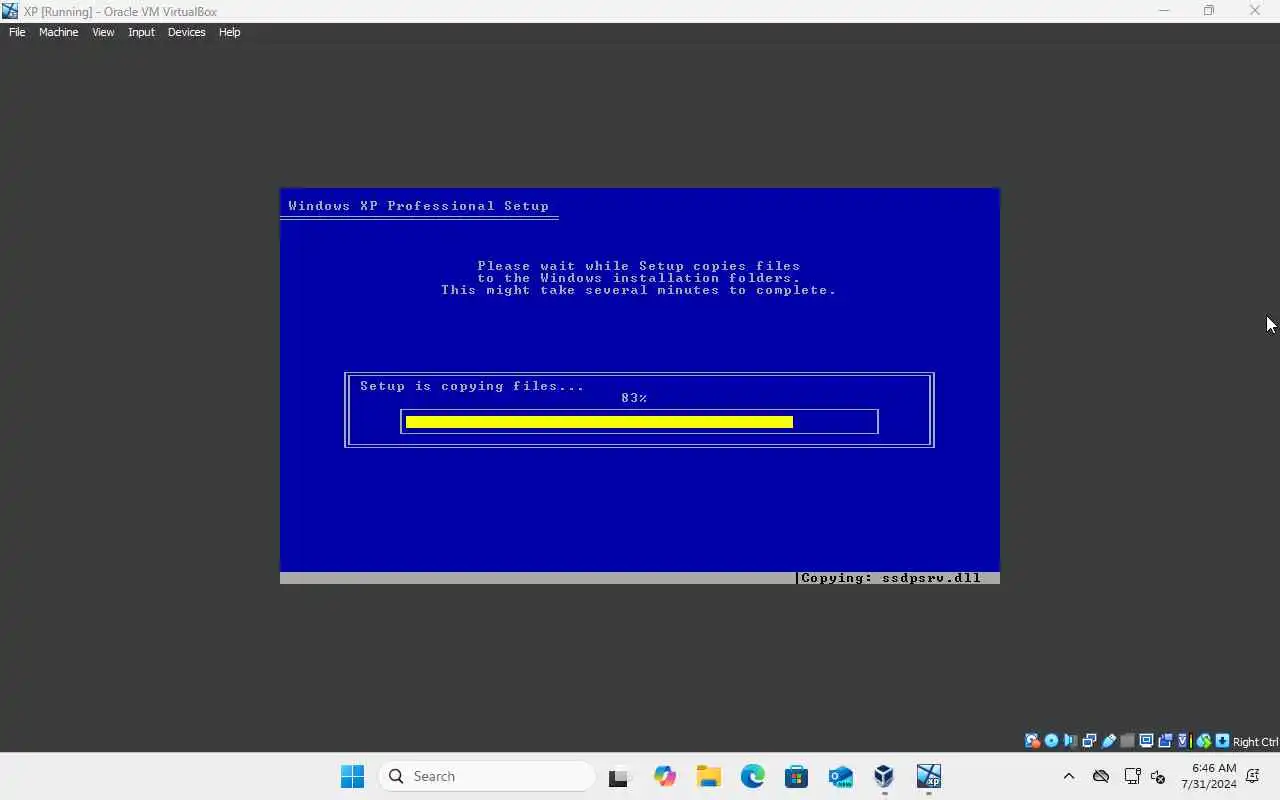Close the VirtualBox XP window
The image size is (1280, 800).
(1255, 11)
